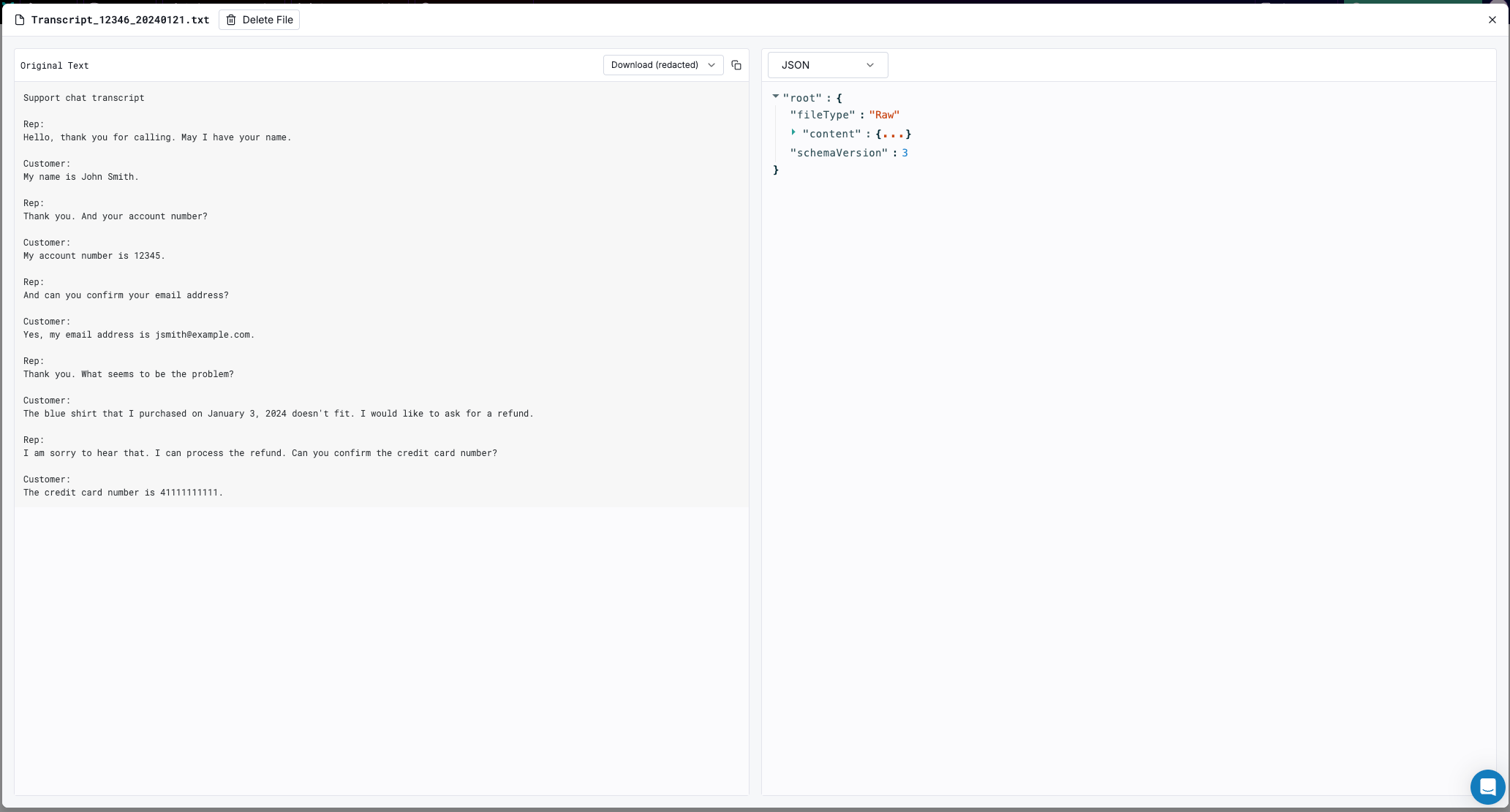The width and height of the screenshot is (1510, 812).
Task: Click the "root" key label
Action: (x=802, y=98)
